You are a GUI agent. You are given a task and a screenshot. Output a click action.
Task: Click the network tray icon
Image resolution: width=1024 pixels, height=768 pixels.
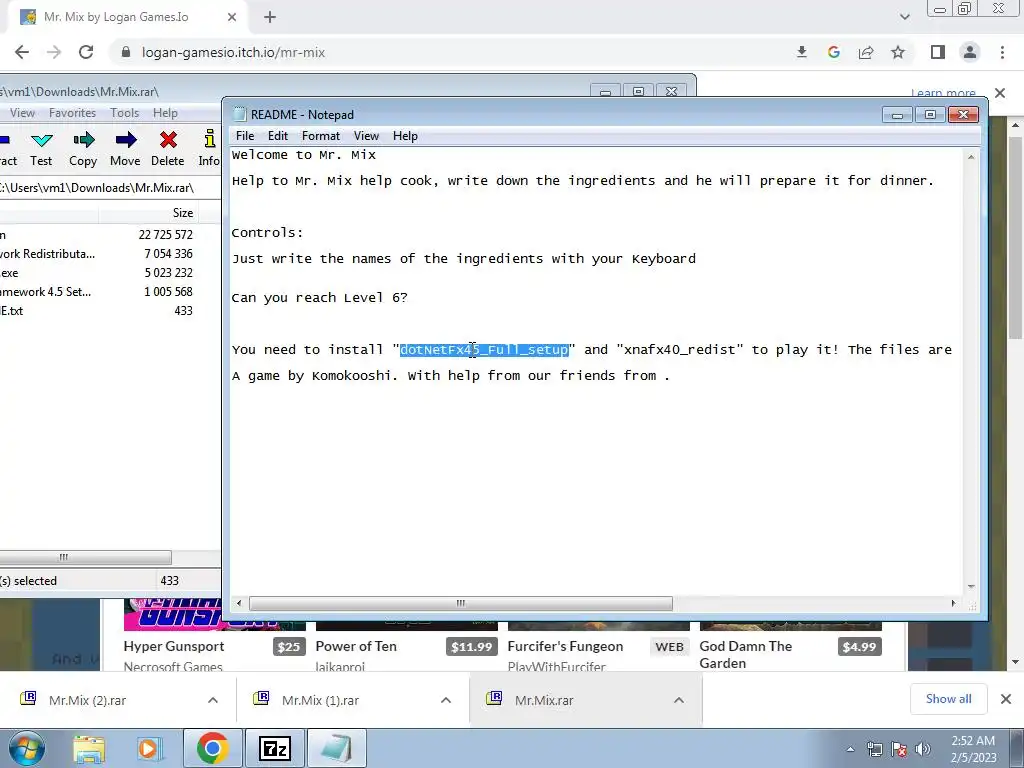(x=874, y=749)
